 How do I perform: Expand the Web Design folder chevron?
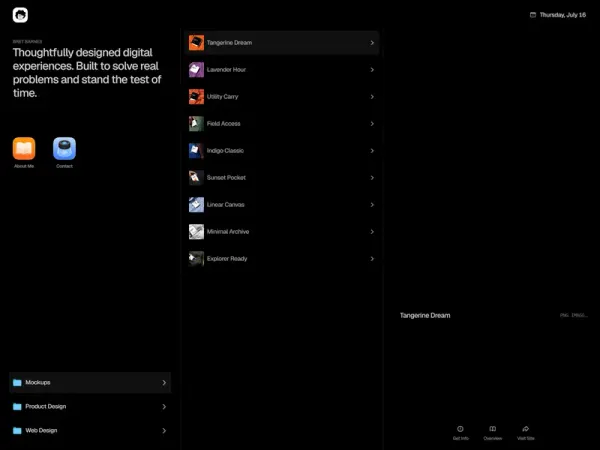coord(164,431)
